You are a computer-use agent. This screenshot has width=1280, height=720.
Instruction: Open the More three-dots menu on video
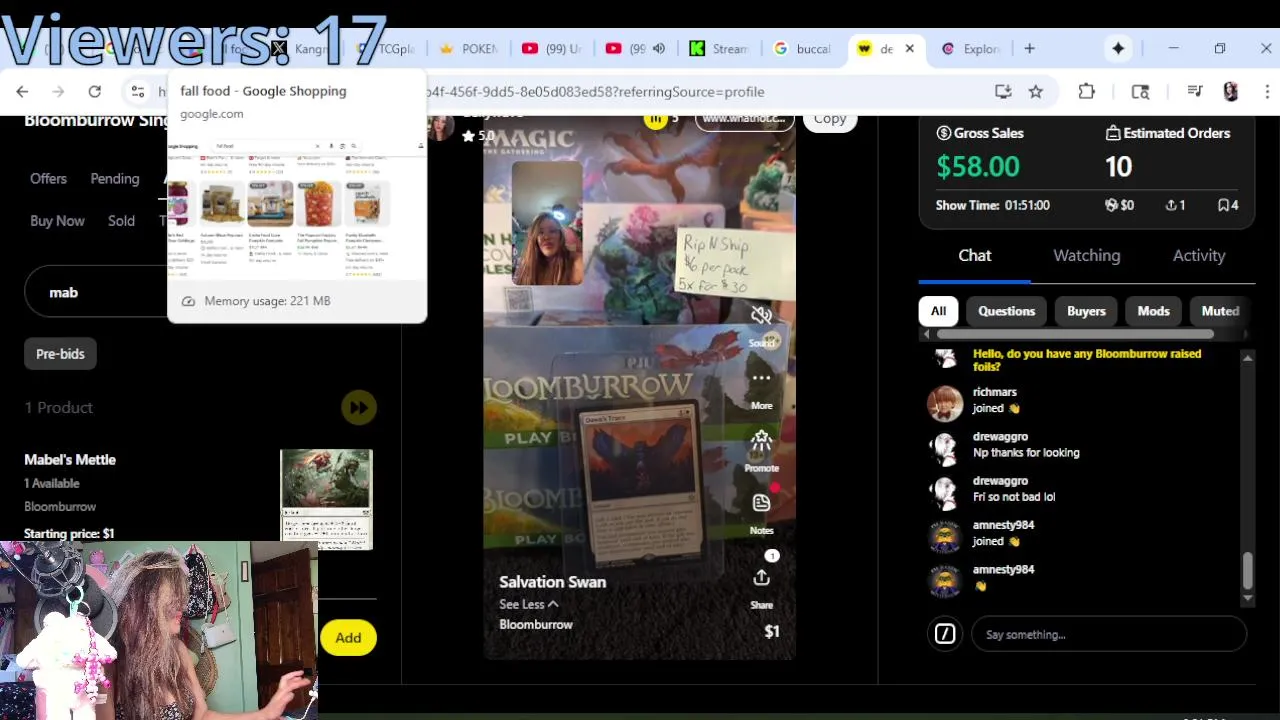[x=762, y=378]
